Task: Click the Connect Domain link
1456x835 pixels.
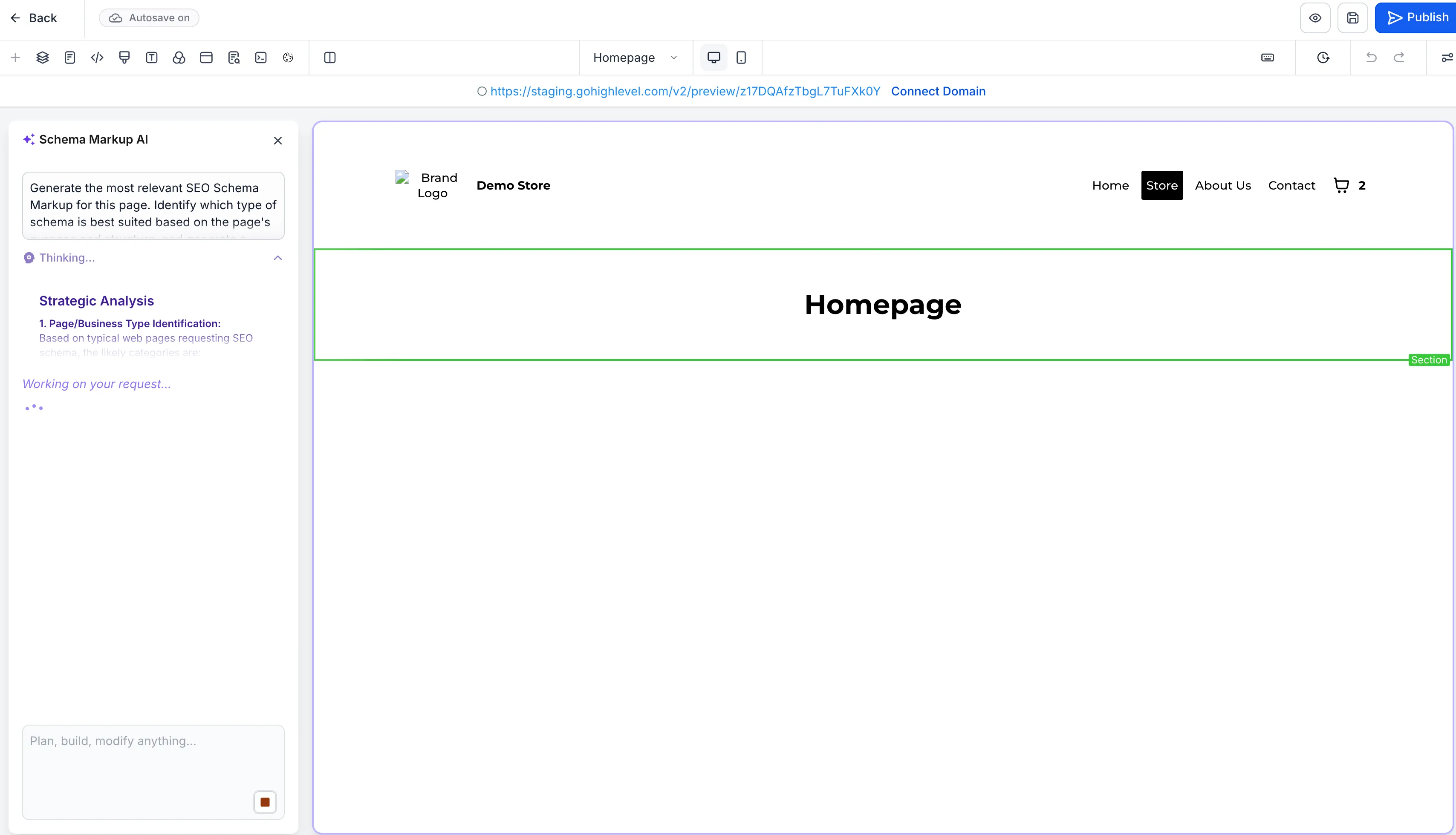Action: point(938,91)
